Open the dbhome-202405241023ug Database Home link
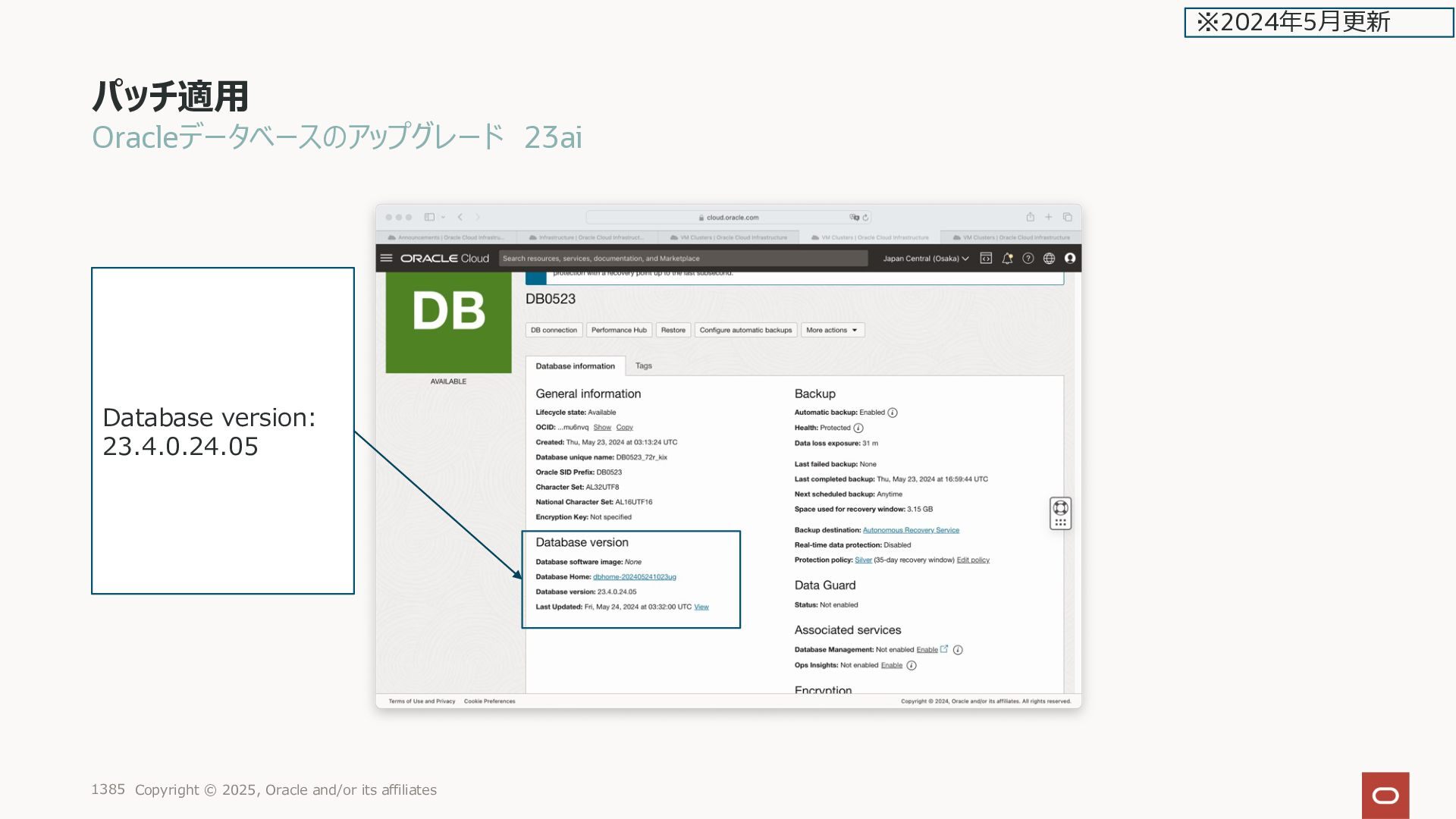The width and height of the screenshot is (1456, 819). (634, 577)
